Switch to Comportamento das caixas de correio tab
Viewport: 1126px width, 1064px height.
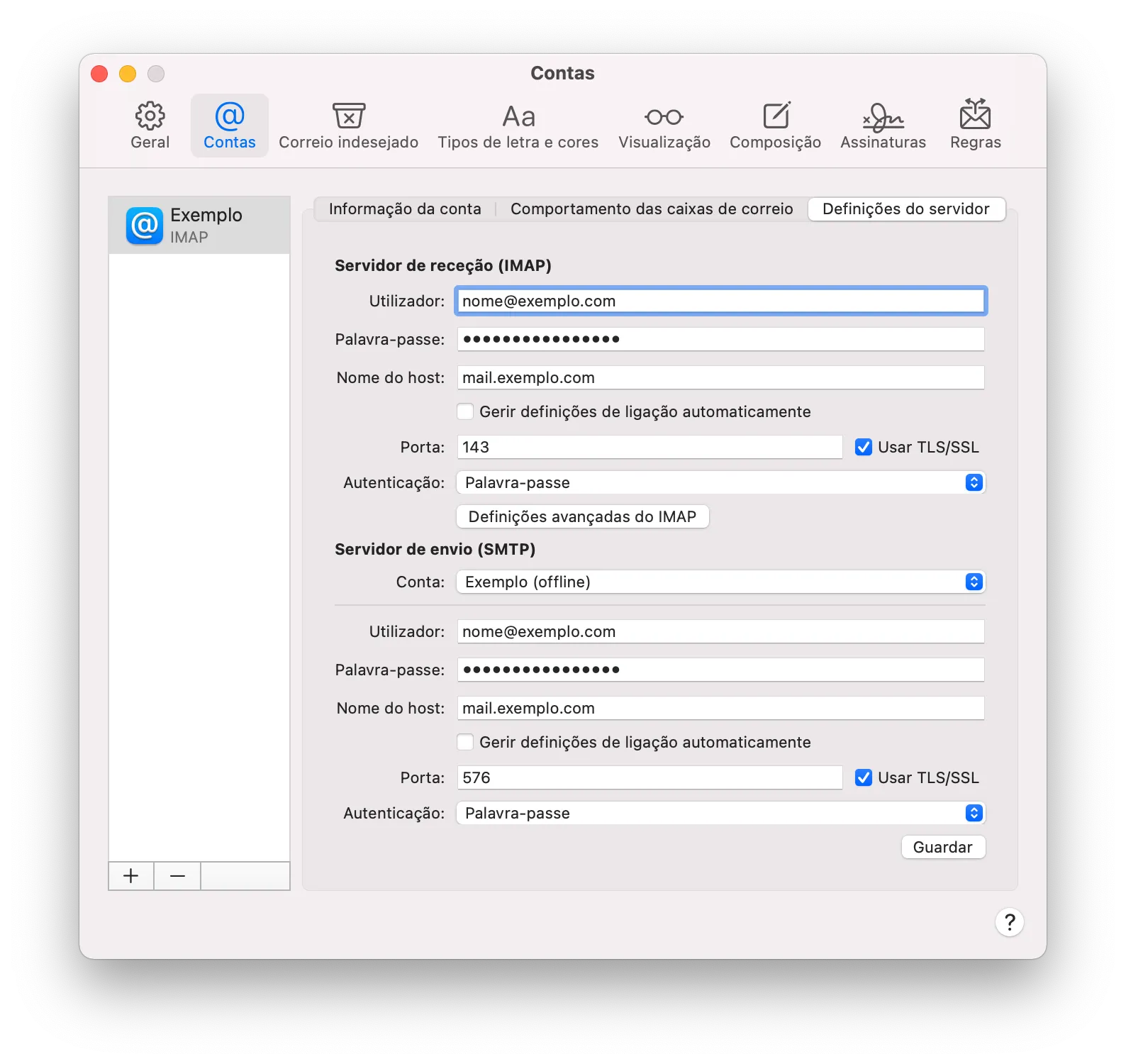tap(652, 209)
